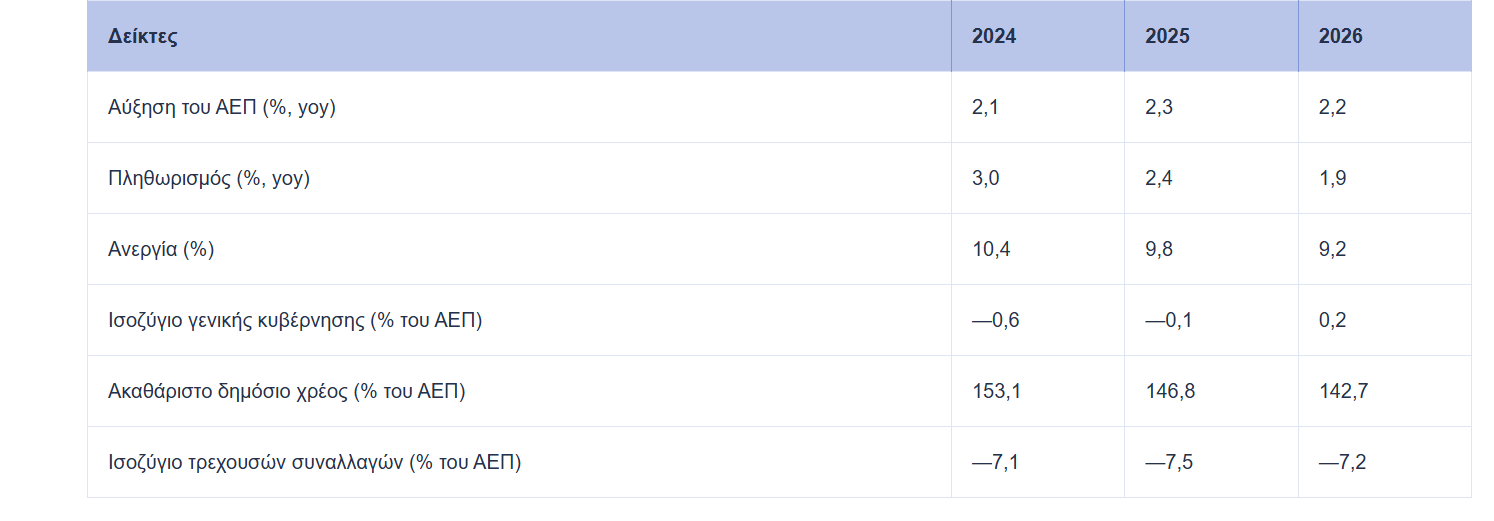Select the 2024 inflation value 3,0

click(x=985, y=179)
